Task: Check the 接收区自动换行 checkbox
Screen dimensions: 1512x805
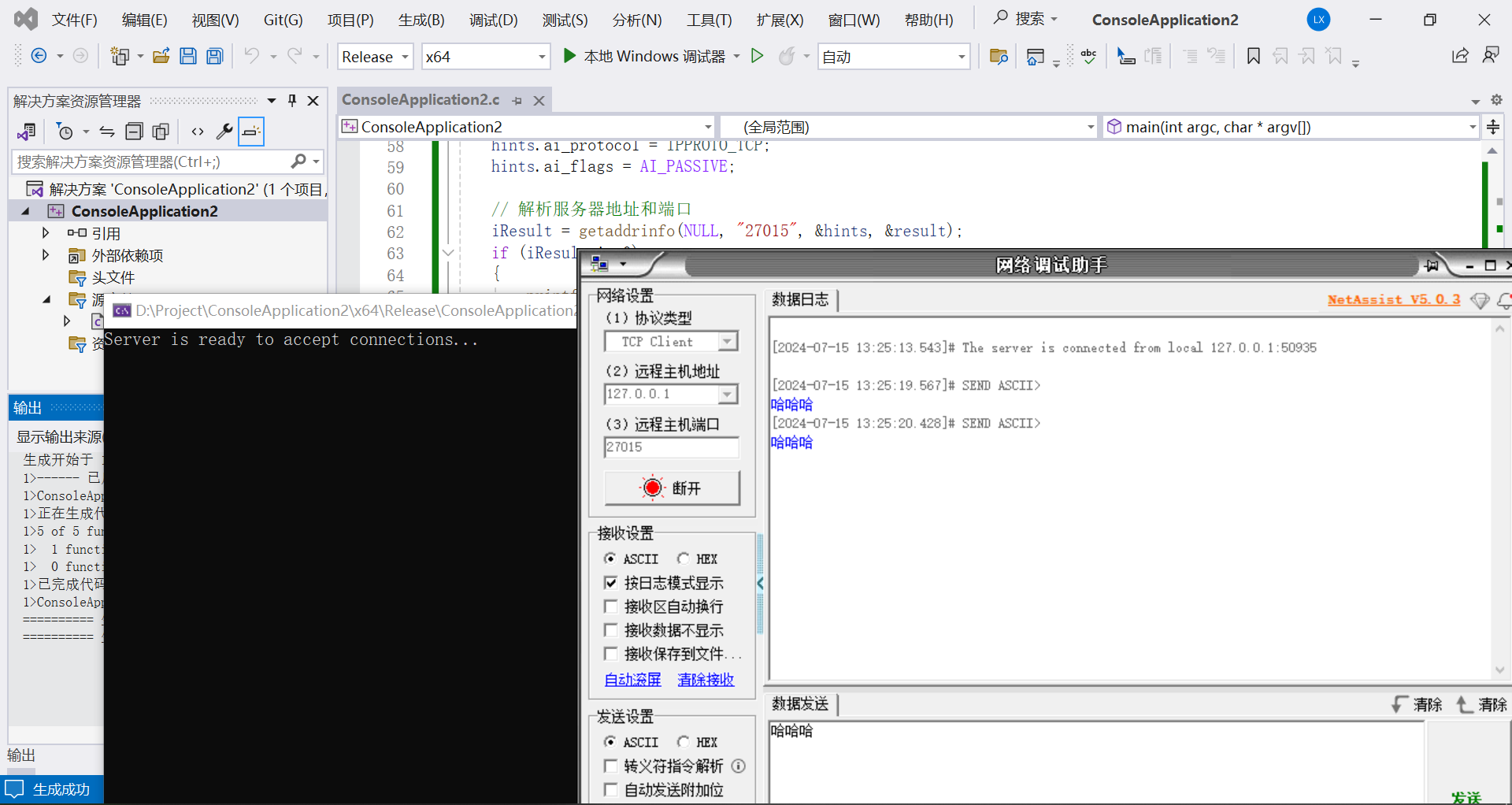Action: (x=611, y=607)
